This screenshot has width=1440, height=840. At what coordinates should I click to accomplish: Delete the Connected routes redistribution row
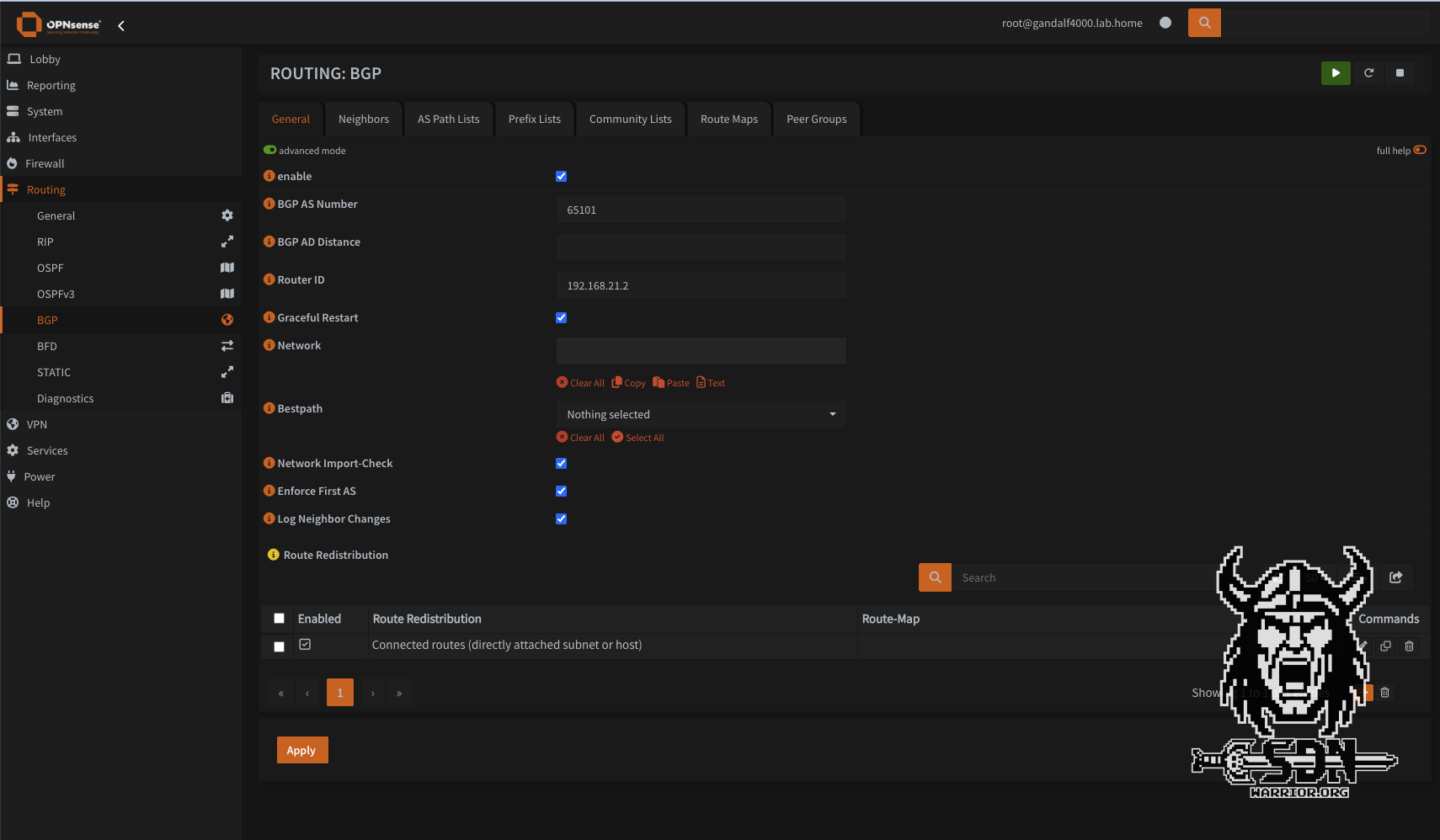tap(1409, 646)
